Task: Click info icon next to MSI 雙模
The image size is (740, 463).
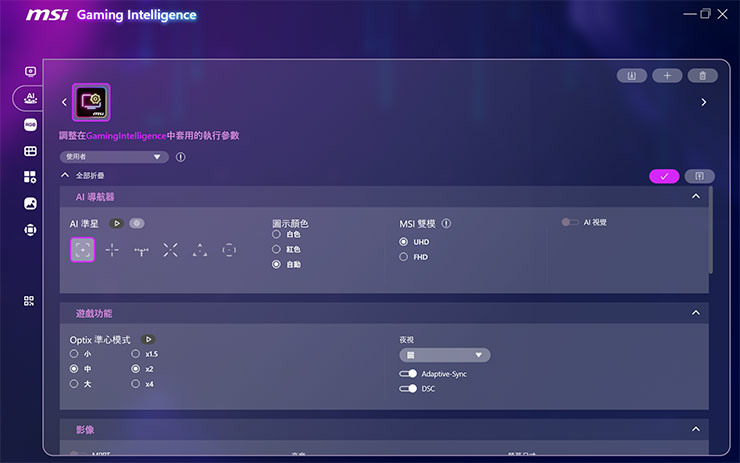Action: [x=446, y=223]
